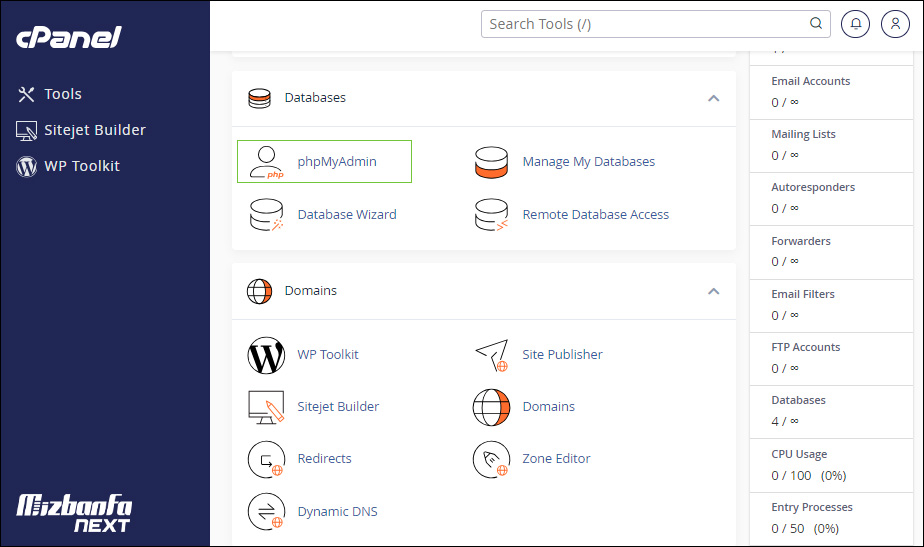The width and height of the screenshot is (924, 547).
Task: Click Autoresponders statistic label
Action: [813, 187]
